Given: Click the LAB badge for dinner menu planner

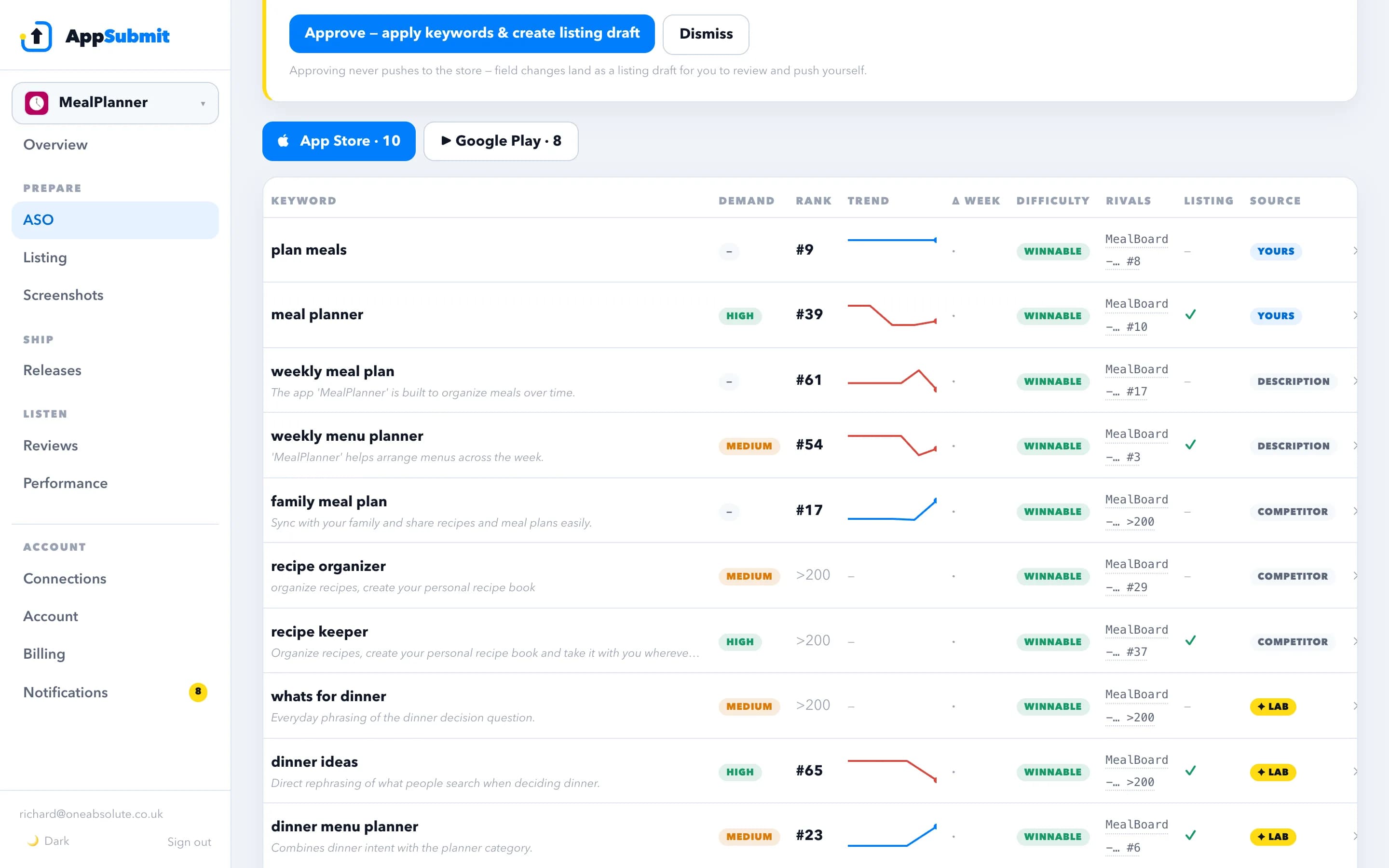Looking at the screenshot, I should [1272, 837].
